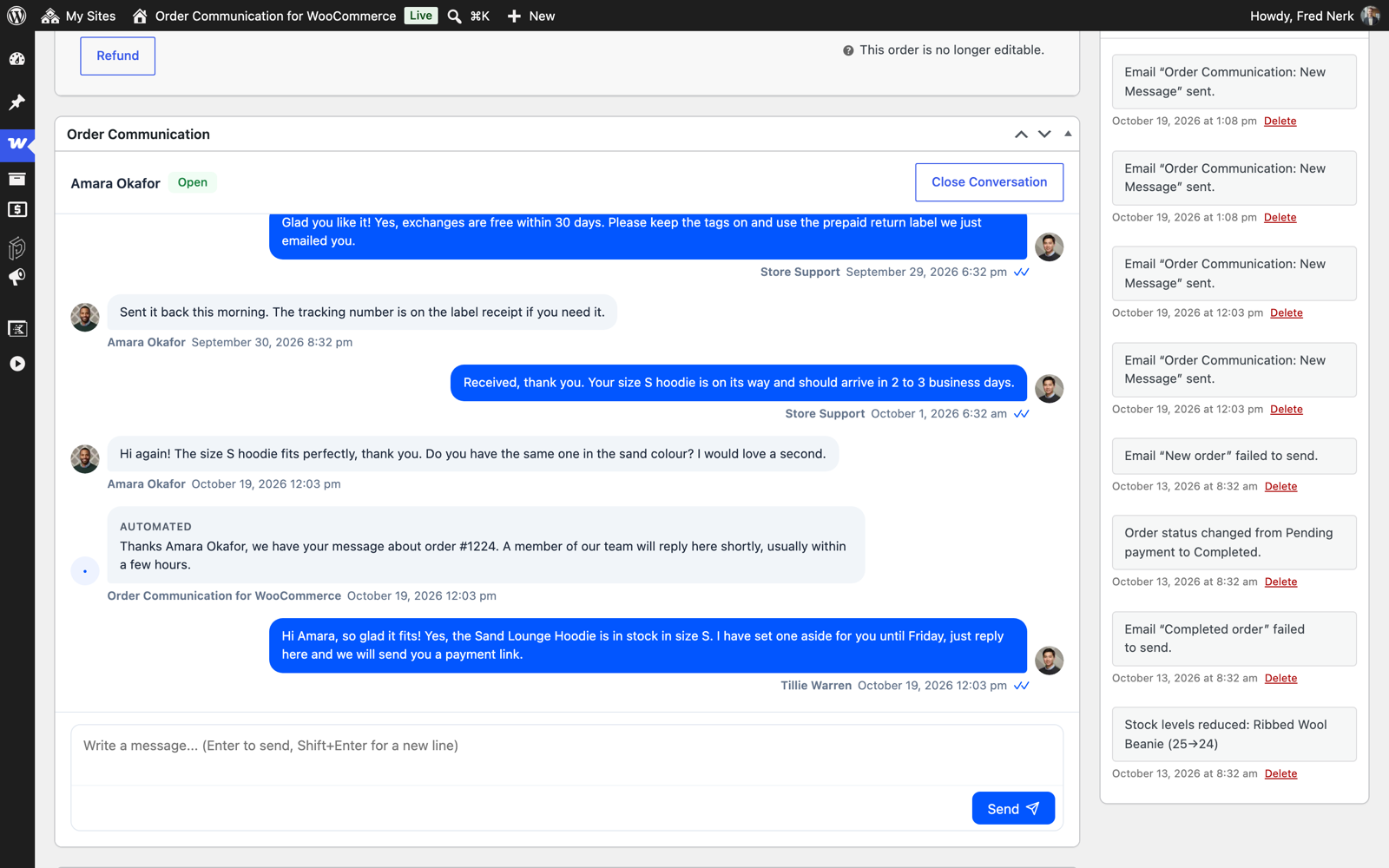1389x868 pixels.
Task: Open Products archive box sidebar icon
Action: pos(17,179)
